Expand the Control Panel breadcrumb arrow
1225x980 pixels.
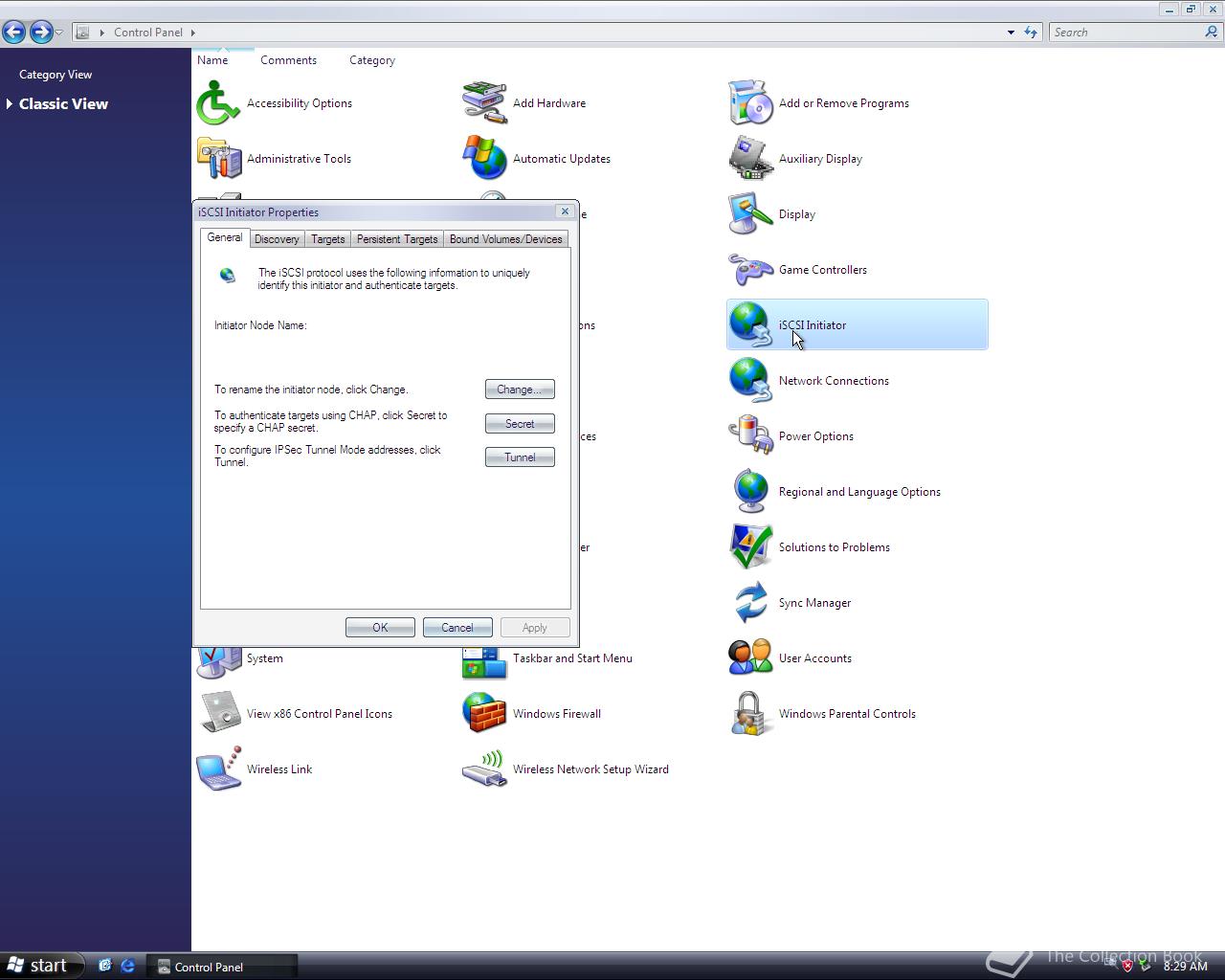[x=193, y=32]
